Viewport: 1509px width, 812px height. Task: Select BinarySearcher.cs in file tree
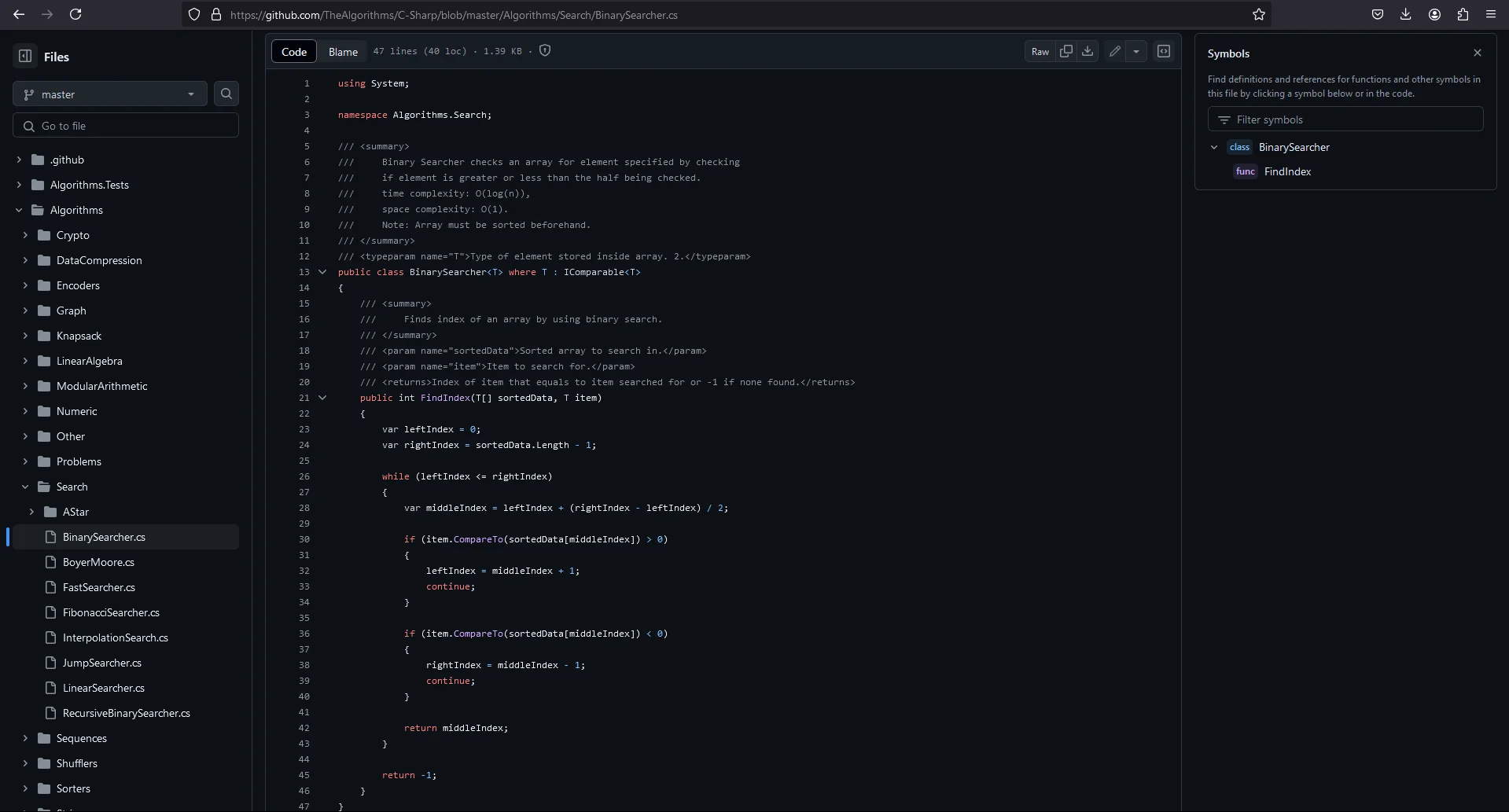[126, 537]
